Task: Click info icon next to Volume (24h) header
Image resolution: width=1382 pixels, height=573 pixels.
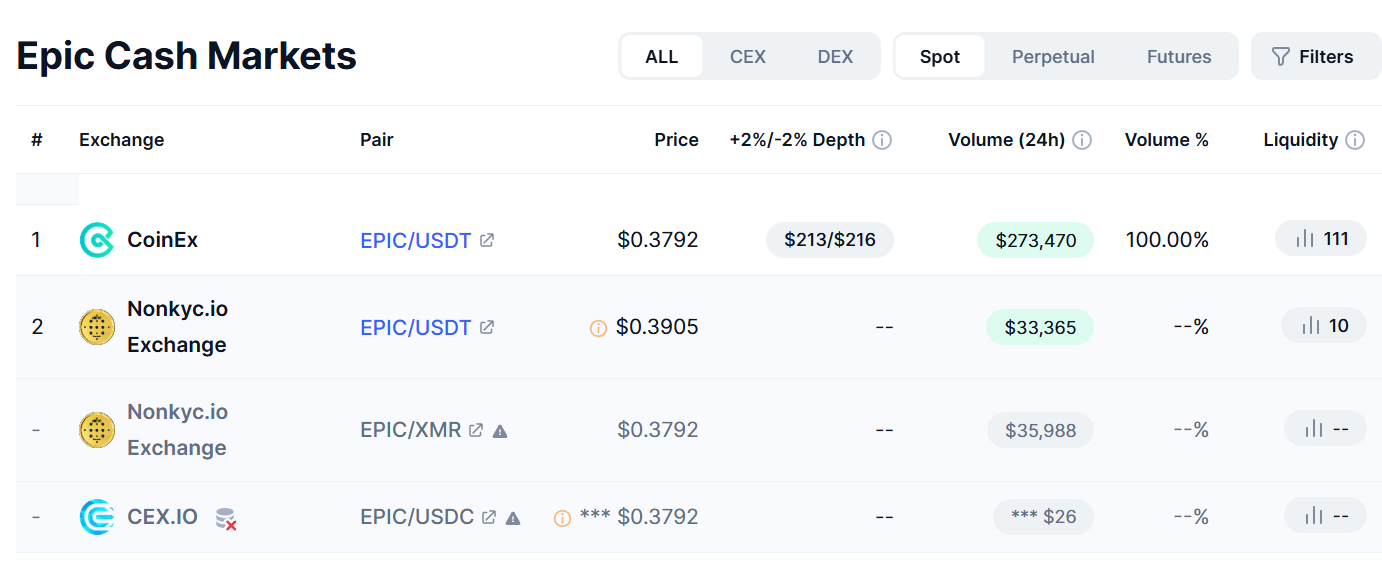Action: [x=1082, y=140]
